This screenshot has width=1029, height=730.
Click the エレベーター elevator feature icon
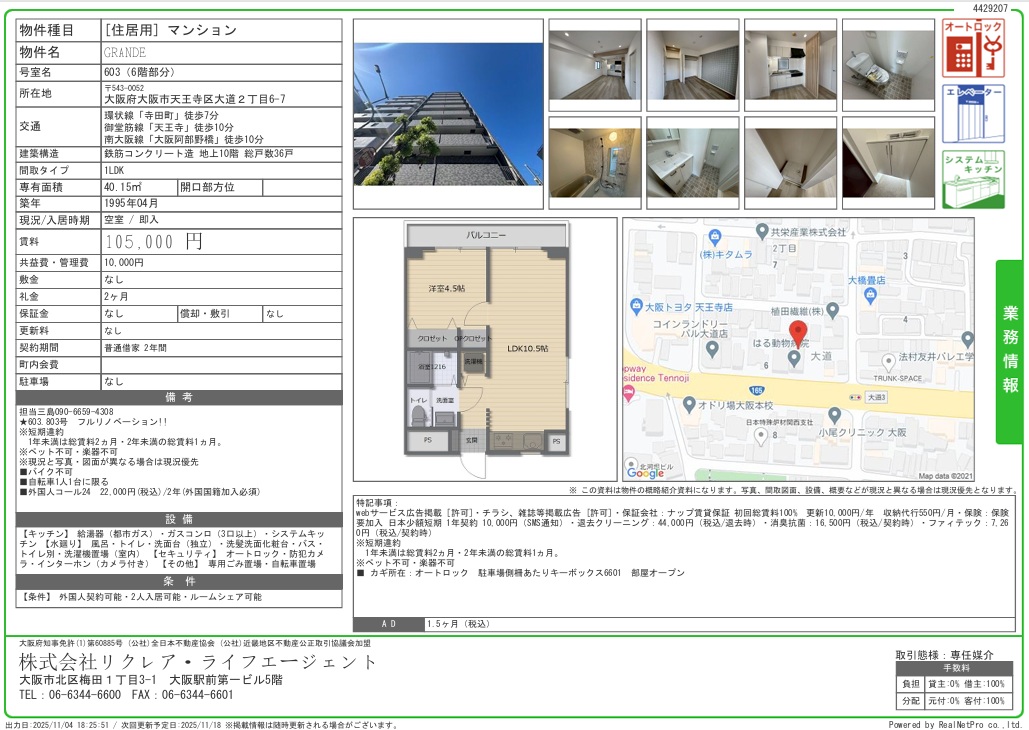[973, 113]
